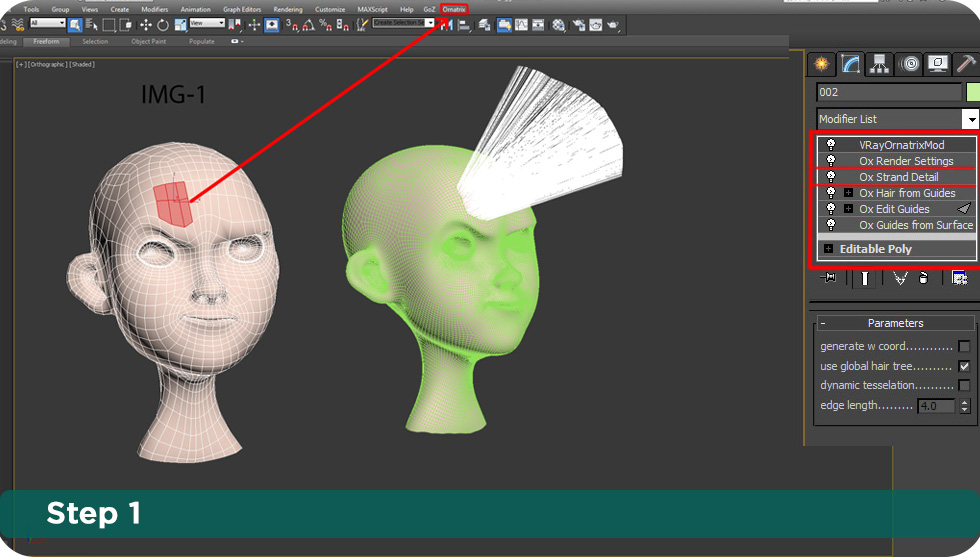
Task: Switch to the Freeform ribbon tab
Action: coord(46,42)
